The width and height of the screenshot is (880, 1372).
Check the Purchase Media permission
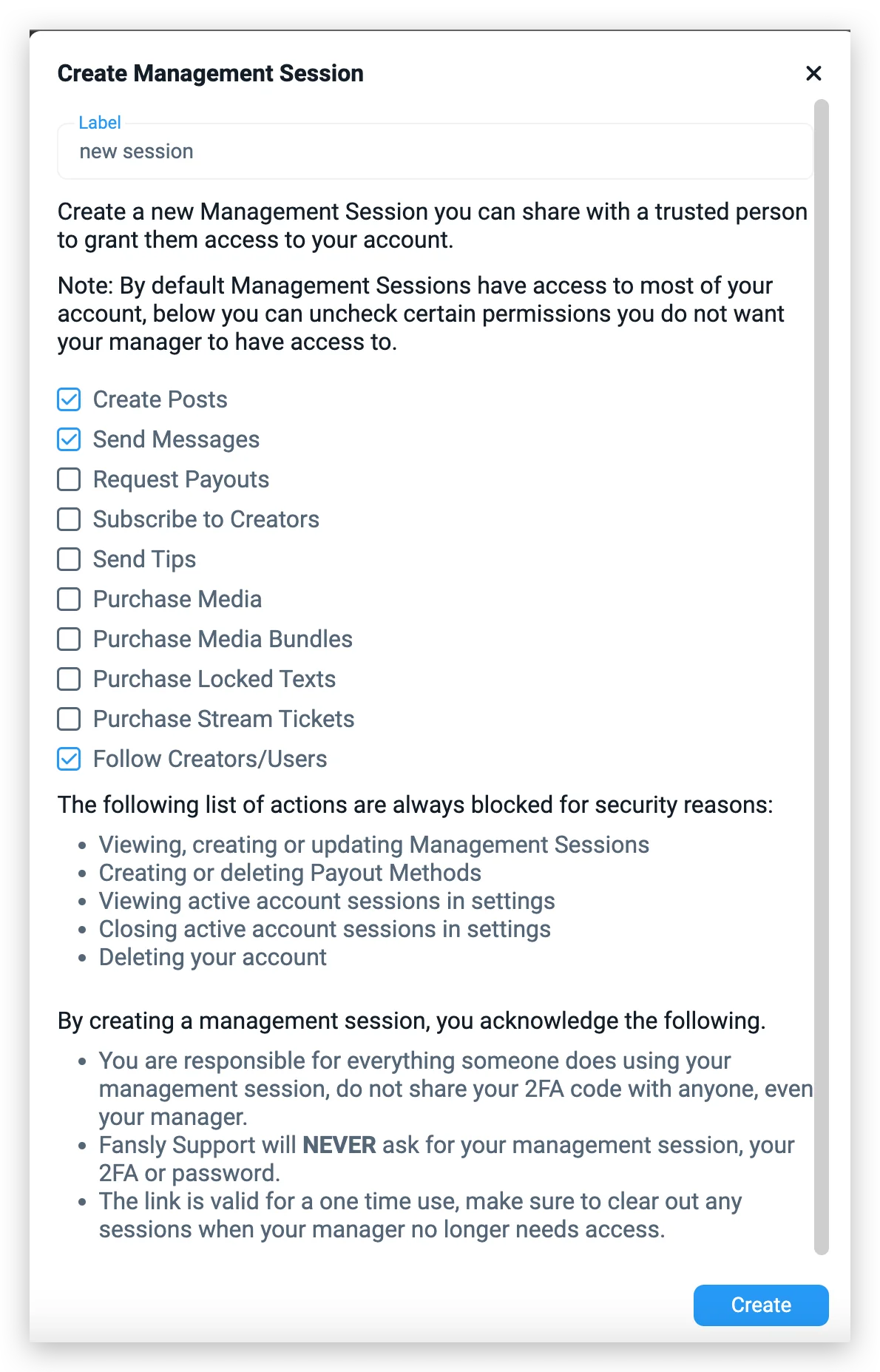(x=68, y=599)
